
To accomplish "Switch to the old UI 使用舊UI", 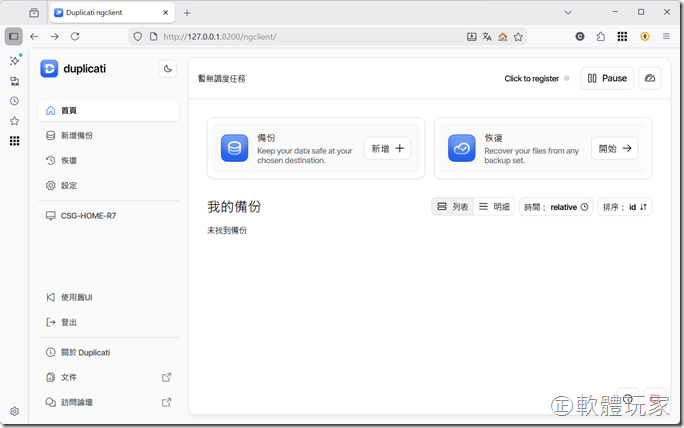I will (108, 297).
